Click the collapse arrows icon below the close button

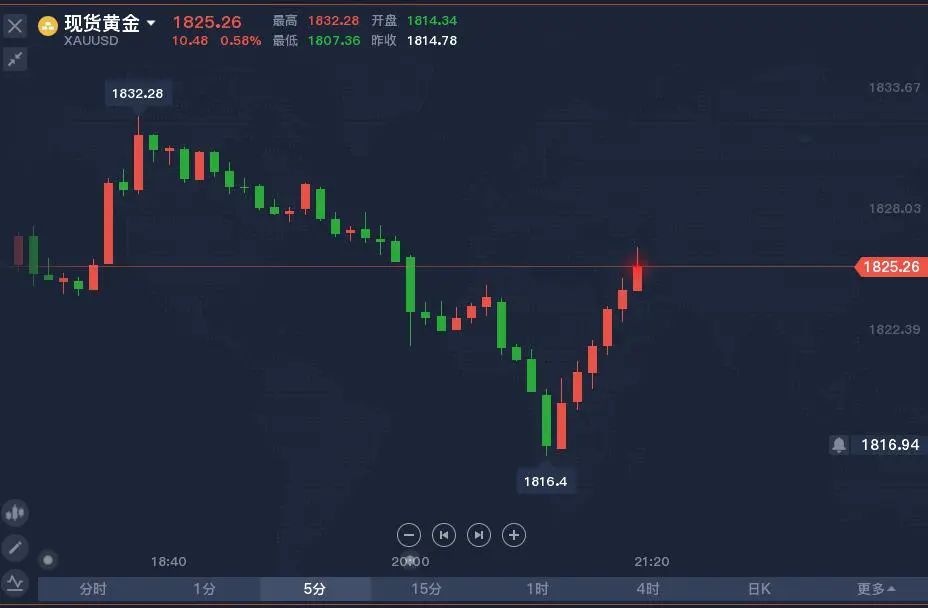coord(14,60)
